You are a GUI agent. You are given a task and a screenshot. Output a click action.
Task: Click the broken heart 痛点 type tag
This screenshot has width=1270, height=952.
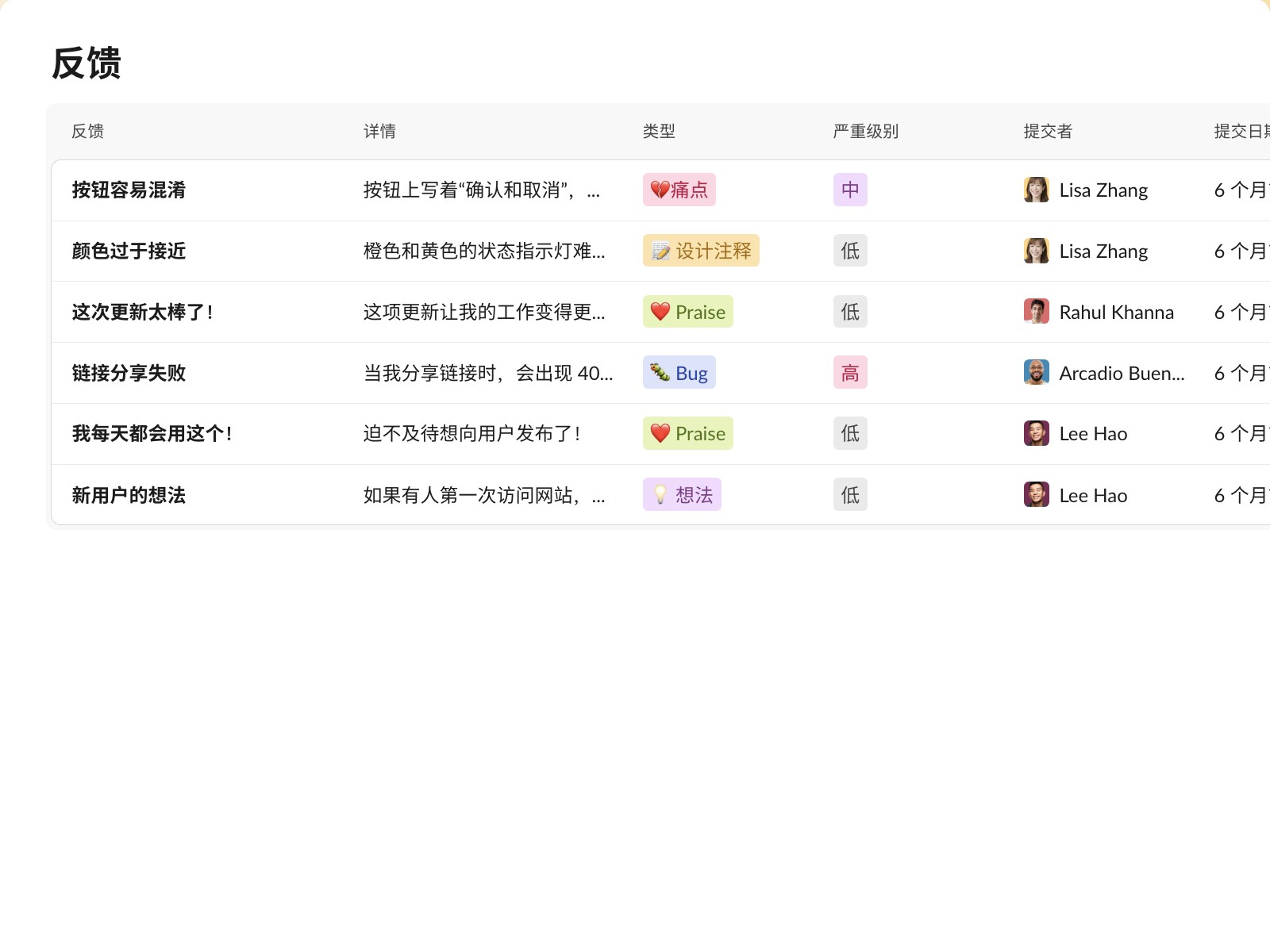[679, 190]
